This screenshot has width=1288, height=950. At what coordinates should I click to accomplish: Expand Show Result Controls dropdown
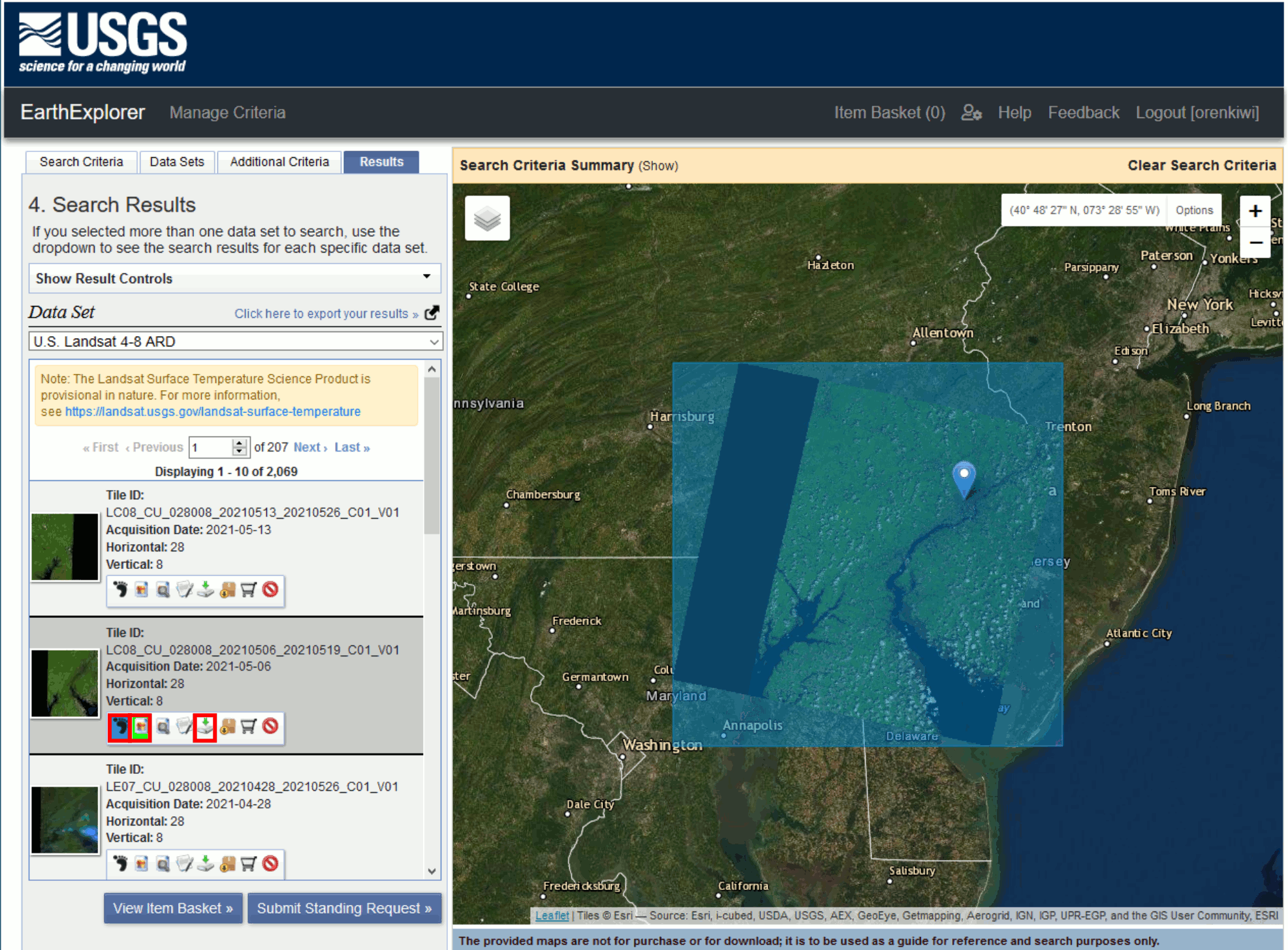[x=234, y=279]
